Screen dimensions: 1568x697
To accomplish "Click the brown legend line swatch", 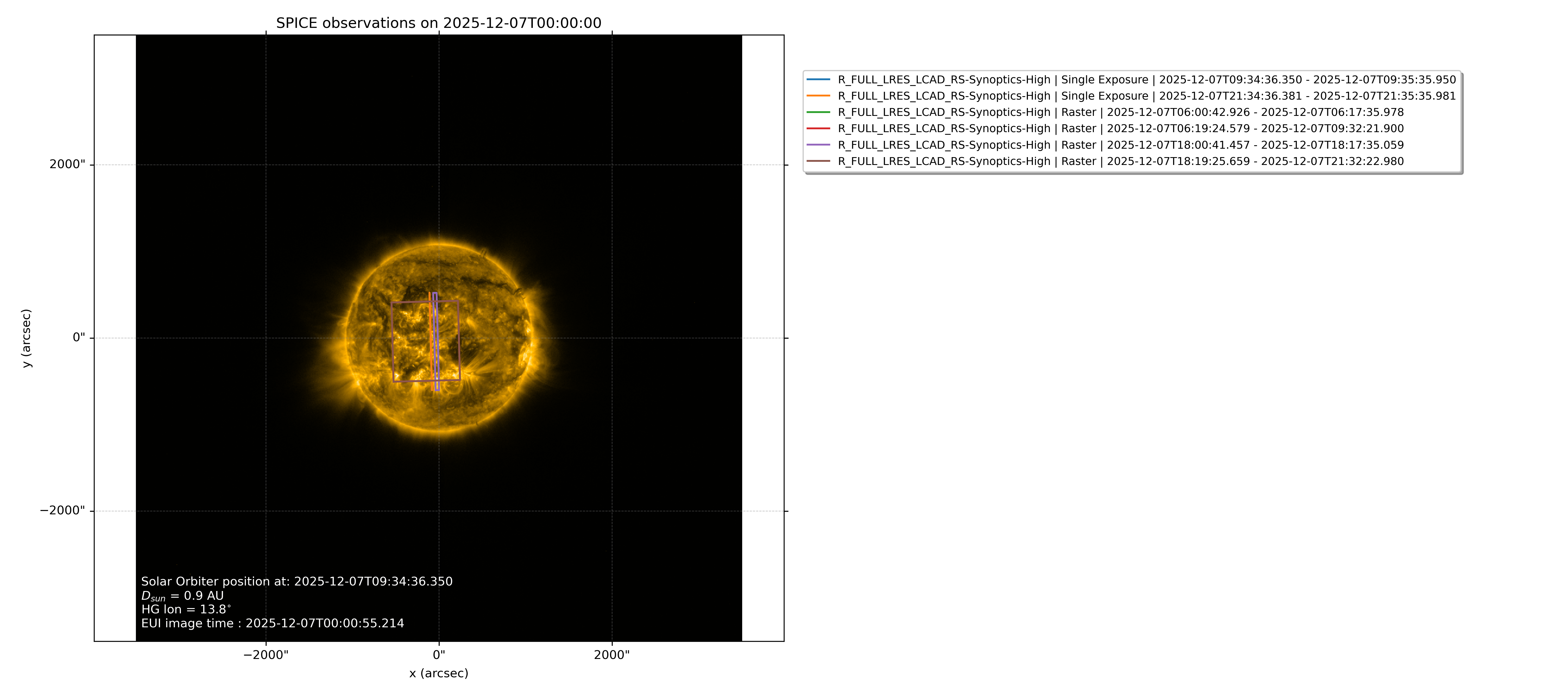I will pos(818,161).
